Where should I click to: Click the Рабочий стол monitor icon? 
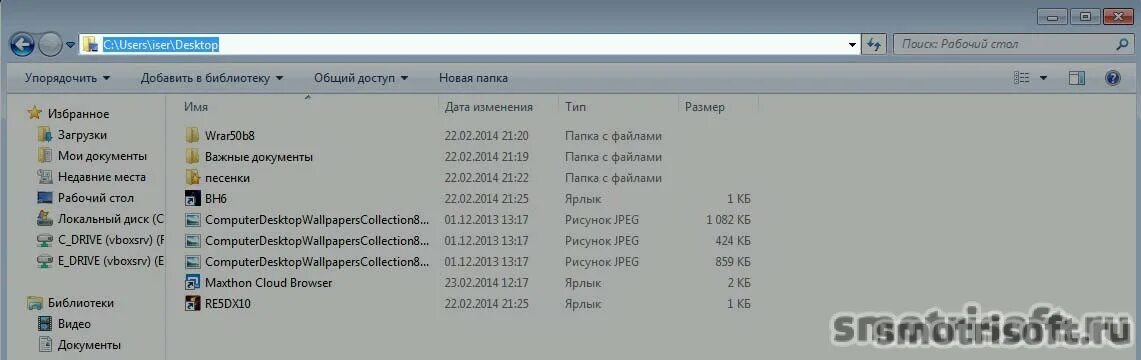tap(45, 198)
